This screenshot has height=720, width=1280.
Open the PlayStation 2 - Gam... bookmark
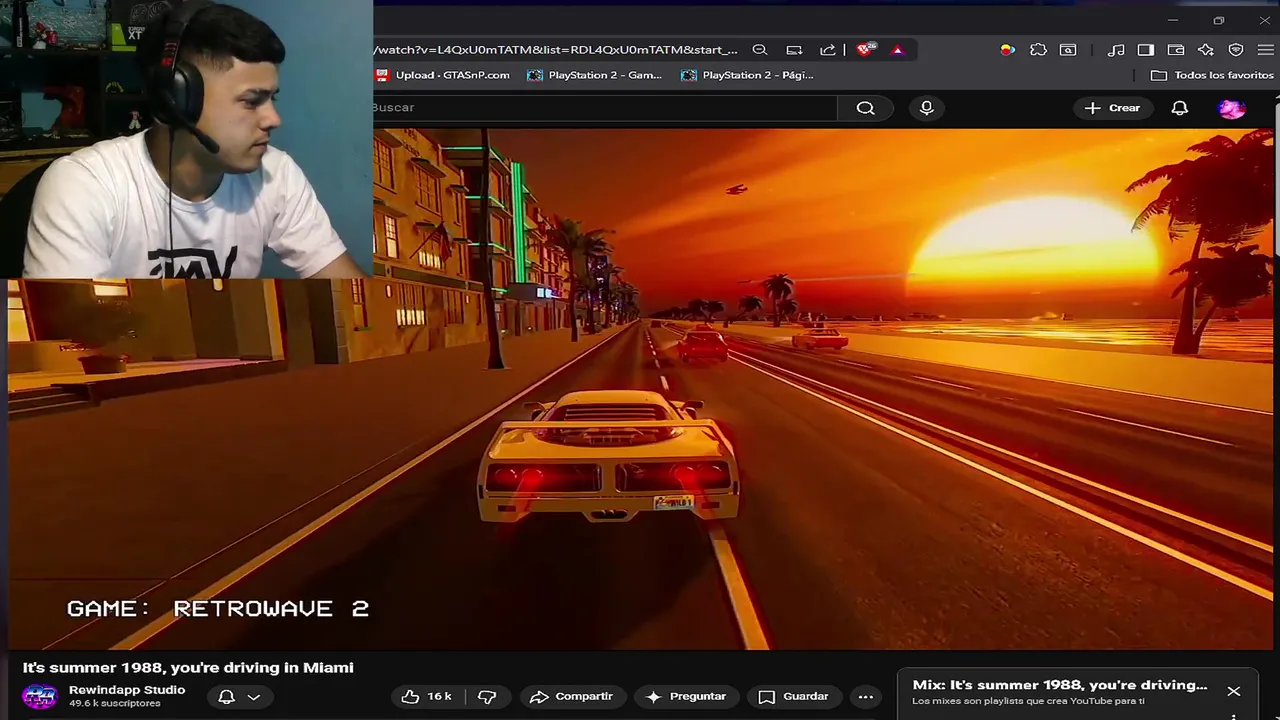coord(595,75)
